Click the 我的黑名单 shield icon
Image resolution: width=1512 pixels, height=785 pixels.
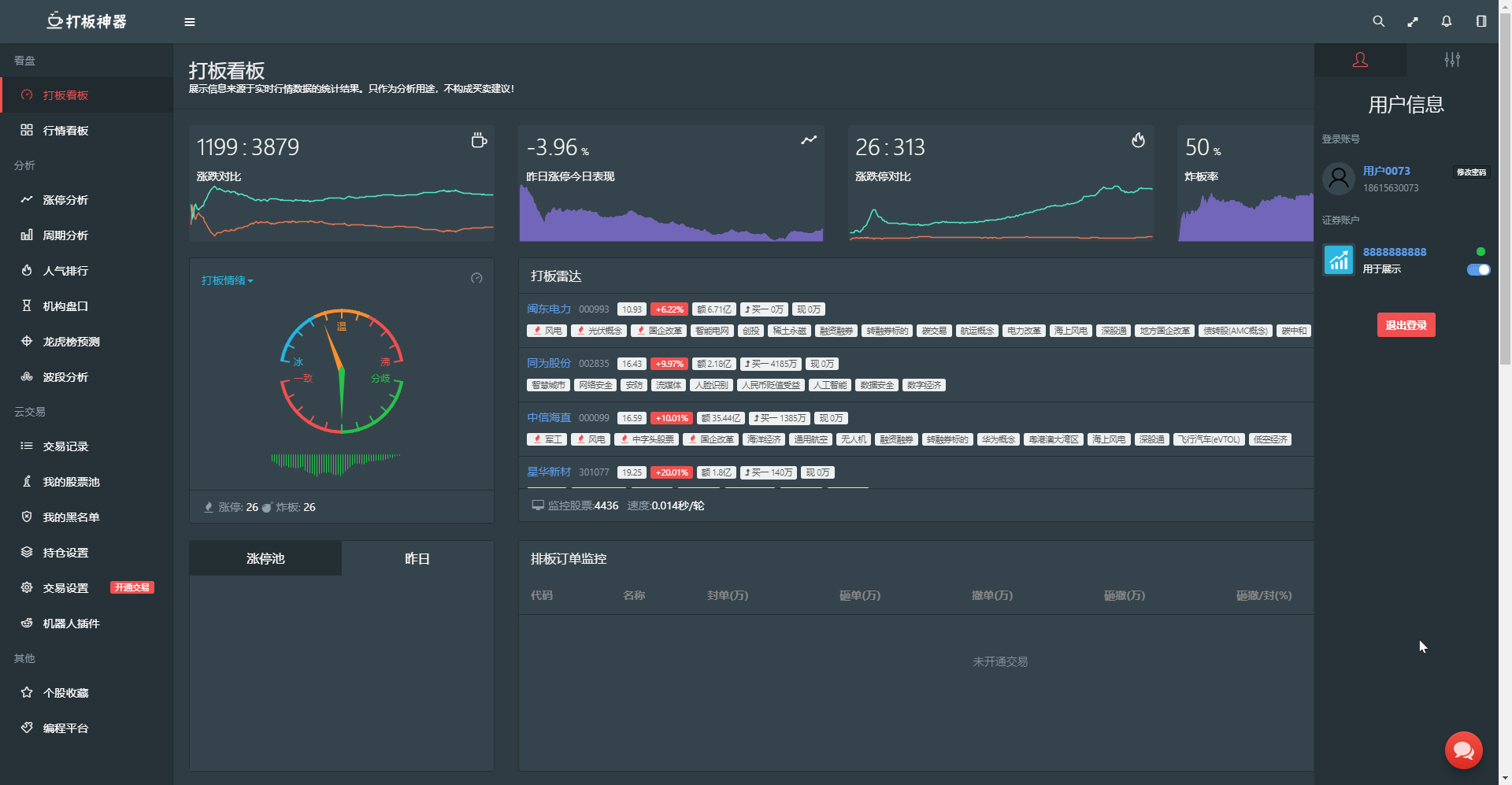tap(27, 517)
